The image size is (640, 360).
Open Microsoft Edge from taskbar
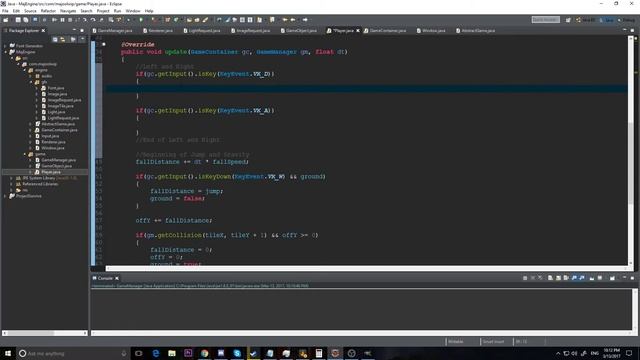(156, 353)
